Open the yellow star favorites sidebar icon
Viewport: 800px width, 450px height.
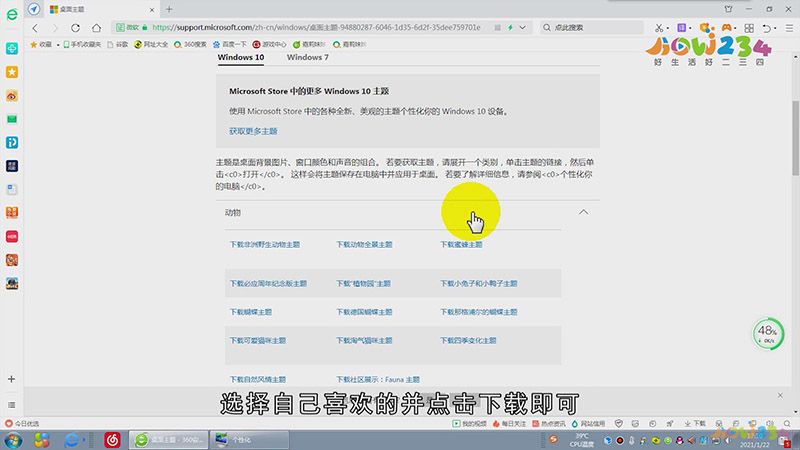[x=12, y=72]
